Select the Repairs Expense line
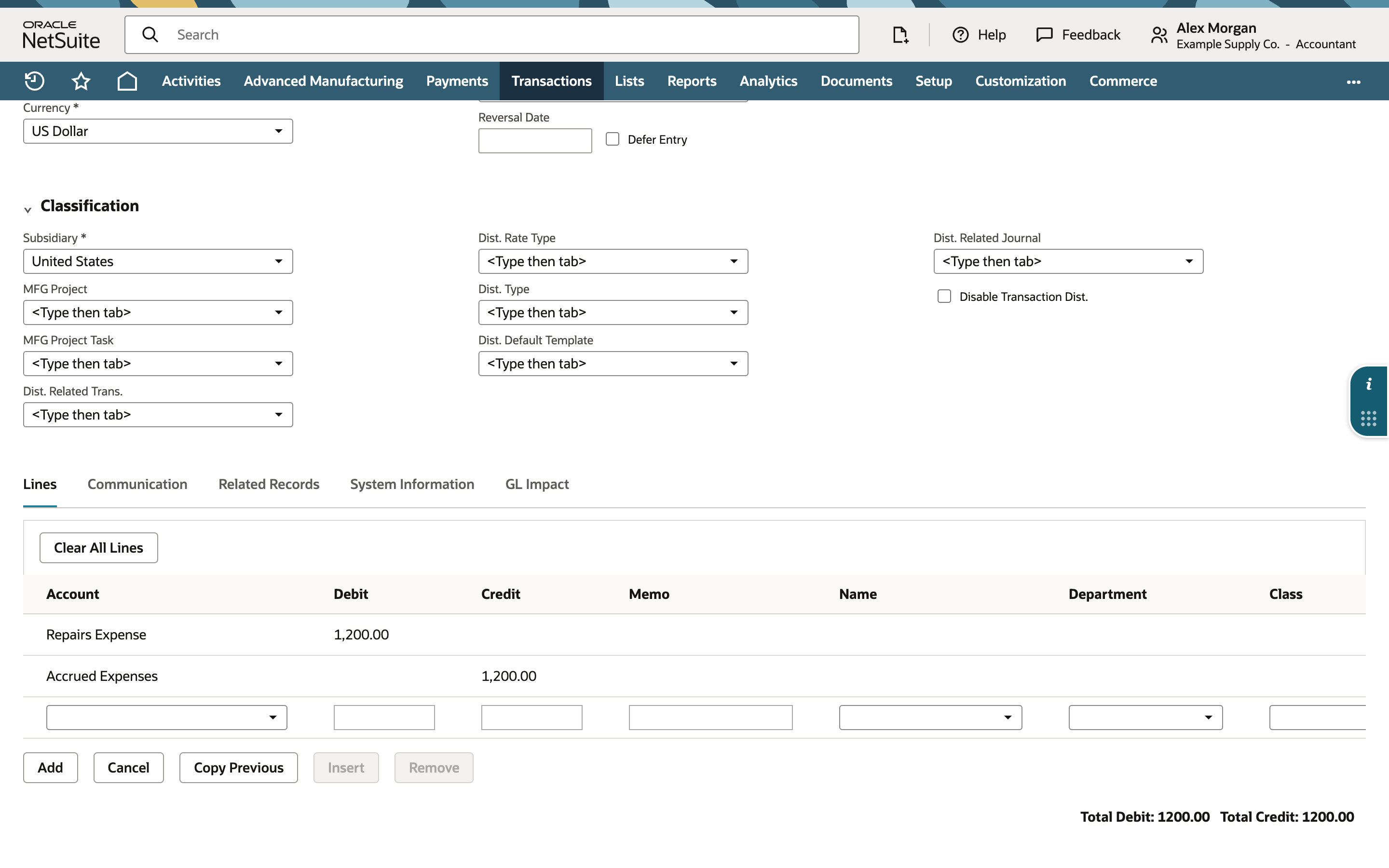The height and width of the screenshot is (868, 1389). click(694, 635)
